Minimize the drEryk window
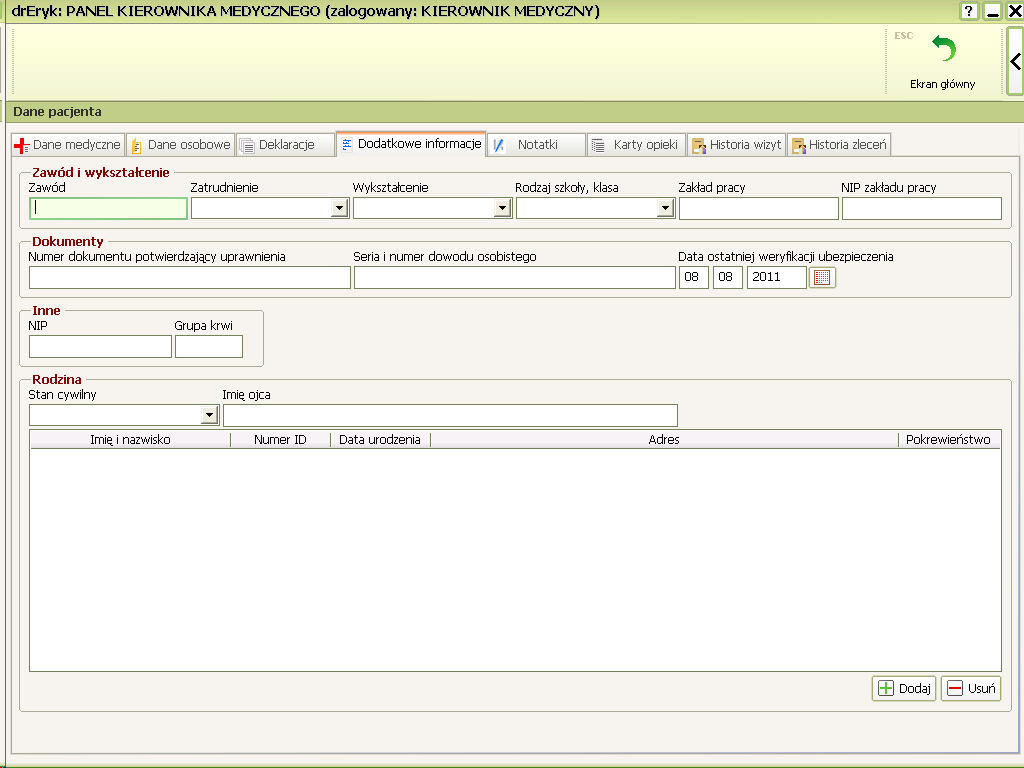This screenshot has height=768, width=1024. [993, 11]
